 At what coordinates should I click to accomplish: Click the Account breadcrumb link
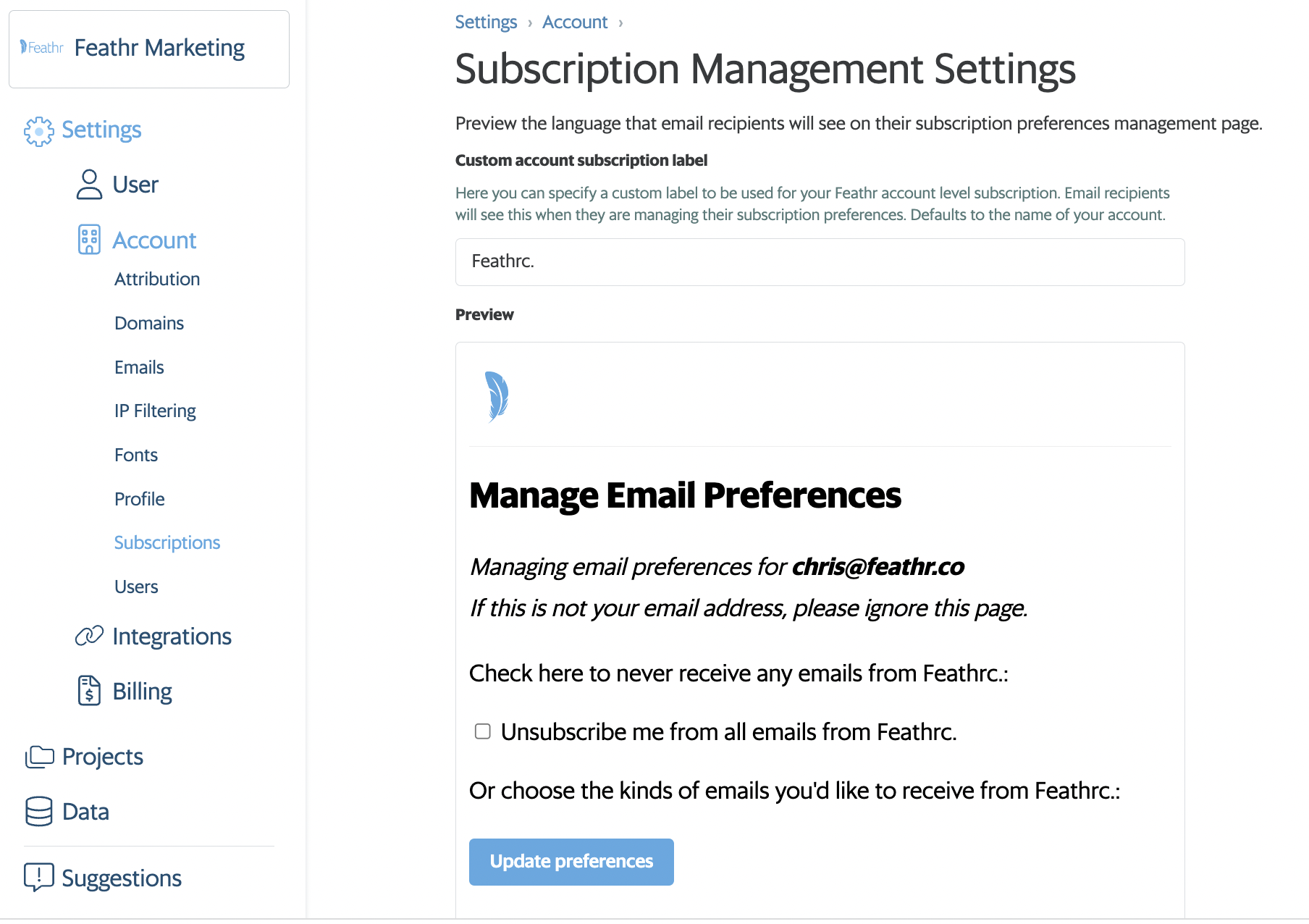[x=575, y=22]
